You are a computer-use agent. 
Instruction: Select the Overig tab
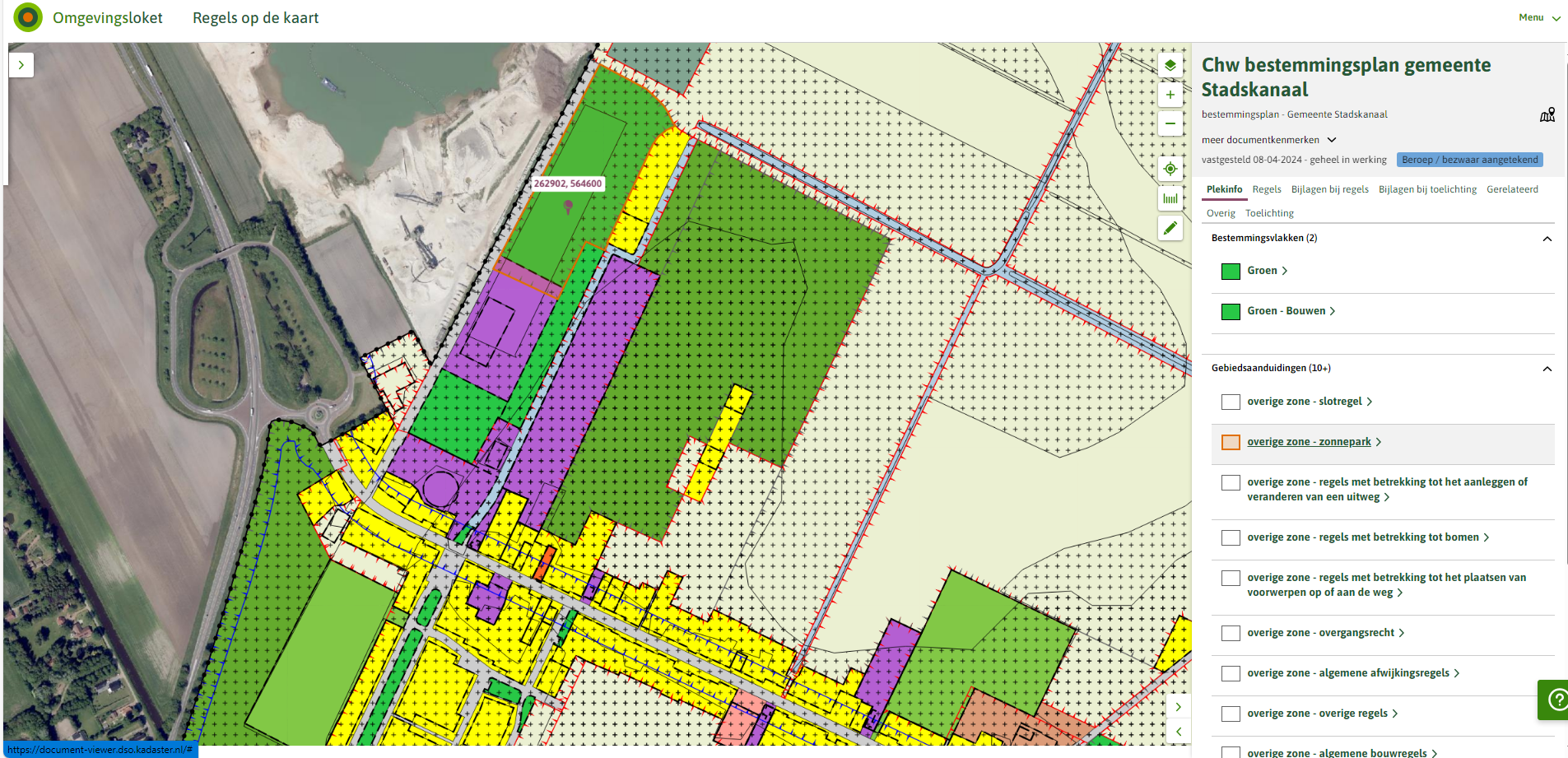1221,213
